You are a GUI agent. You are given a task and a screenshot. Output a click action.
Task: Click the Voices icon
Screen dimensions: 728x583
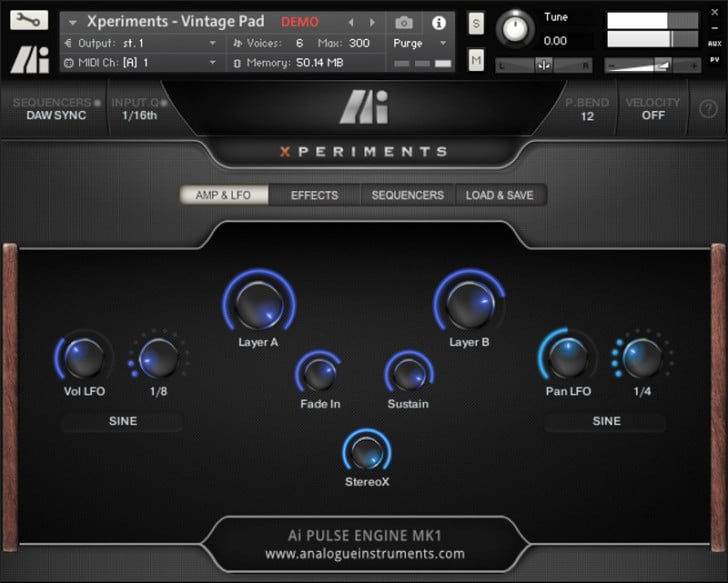point(237,43)
